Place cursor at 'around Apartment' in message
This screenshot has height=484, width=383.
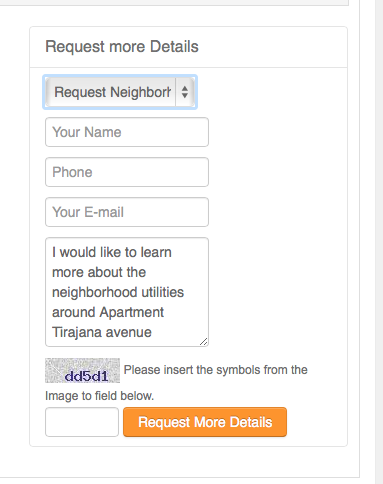click(108, 312)
